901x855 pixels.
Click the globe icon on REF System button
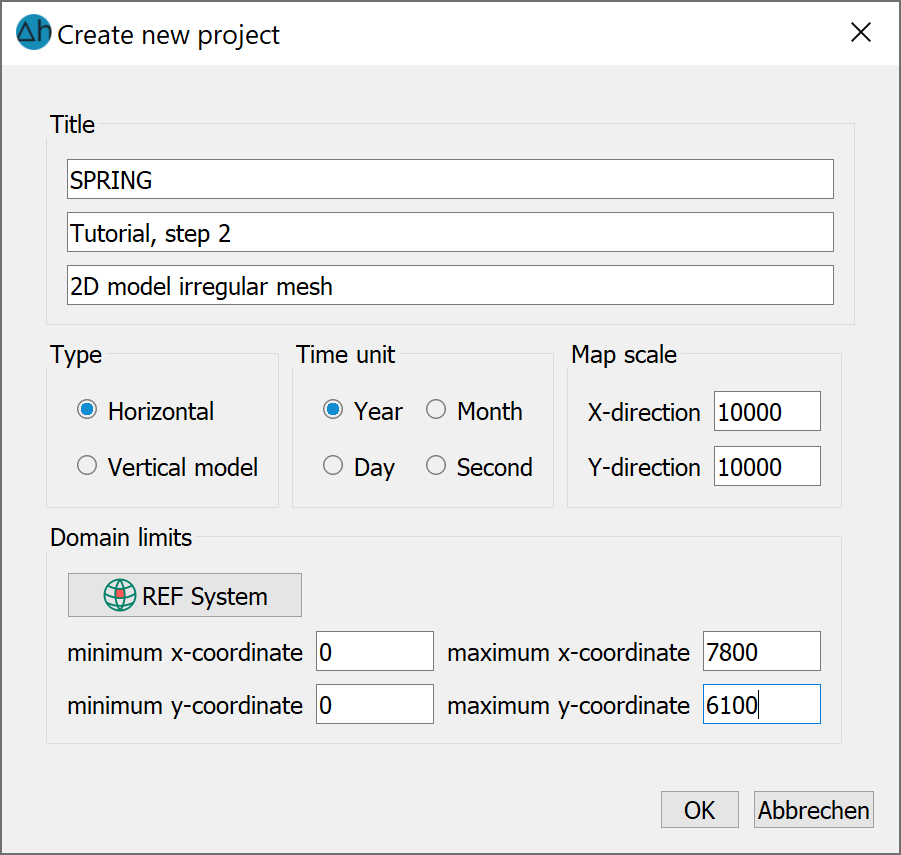click(x=120, y=595)
